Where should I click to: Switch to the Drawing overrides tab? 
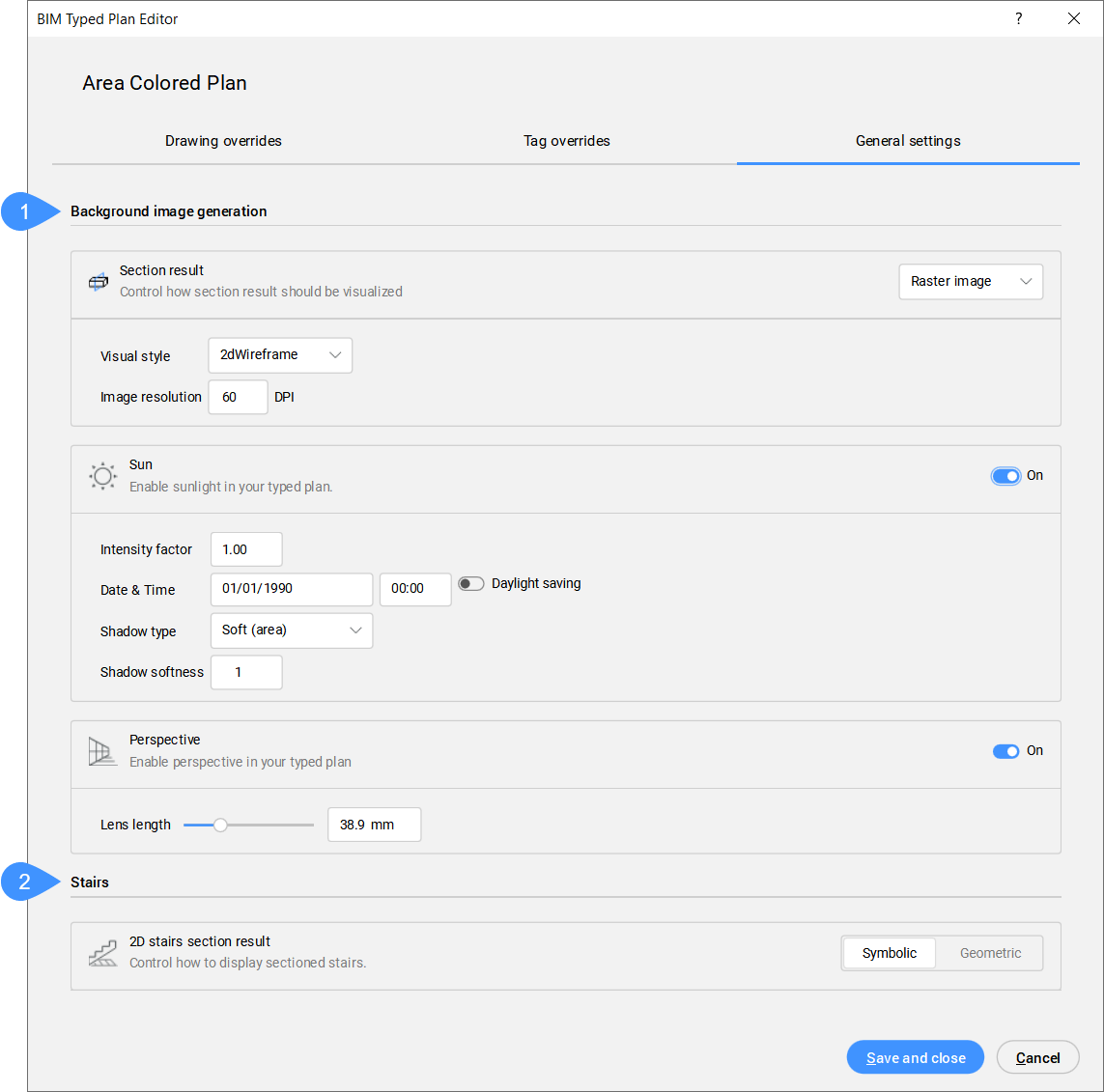223,141
